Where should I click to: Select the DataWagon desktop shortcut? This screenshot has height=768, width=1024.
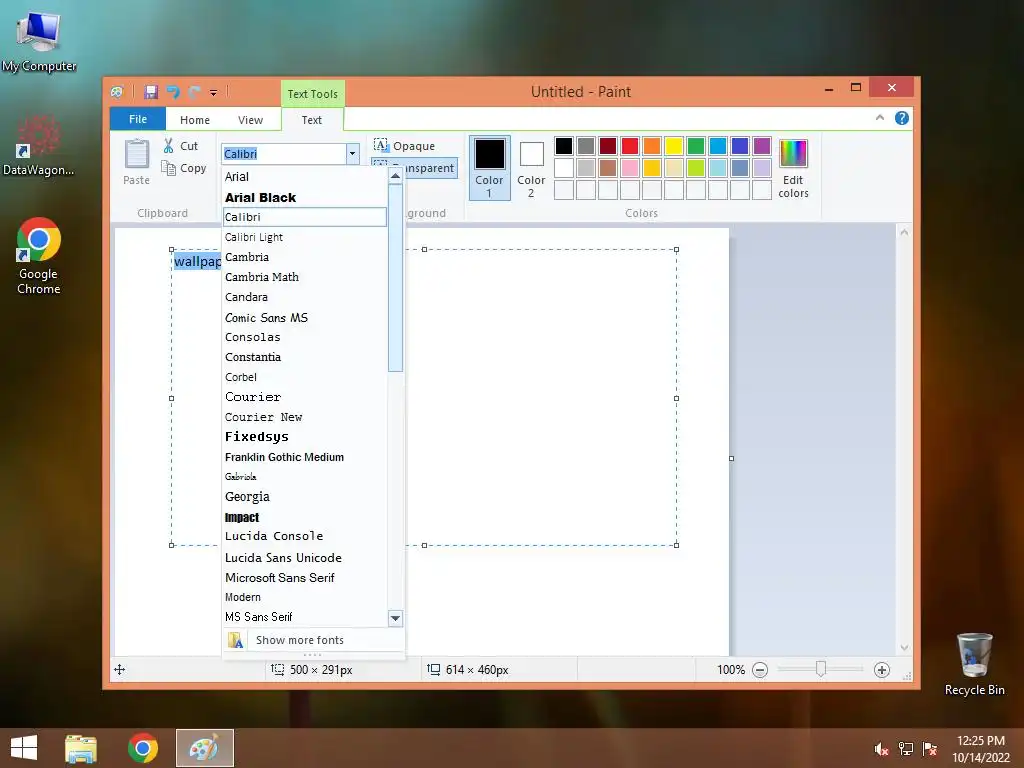(39, 146)
